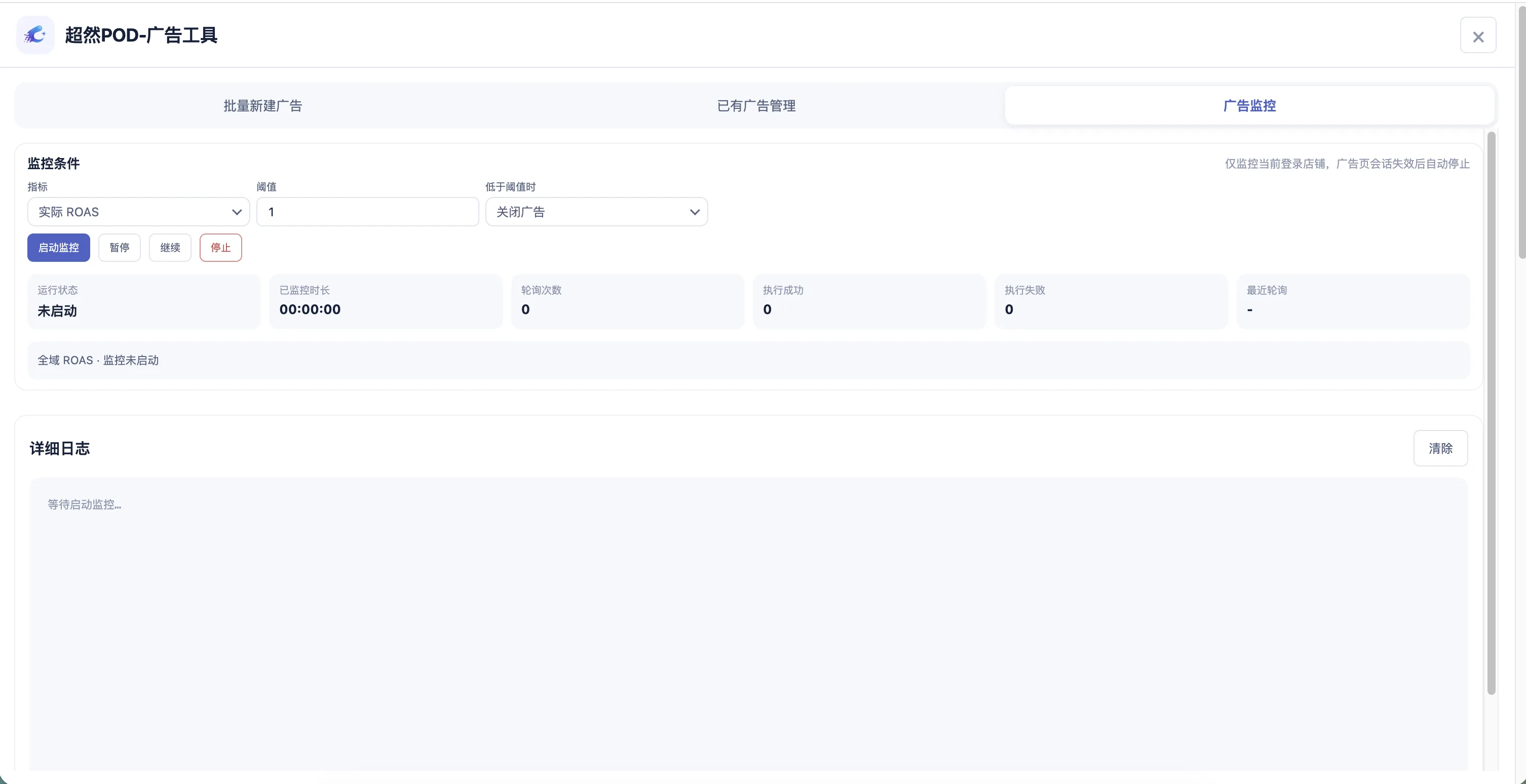1526x784 pixels.
Task: Switch to 批量新建广告 tab
Action: pos(262,105)
